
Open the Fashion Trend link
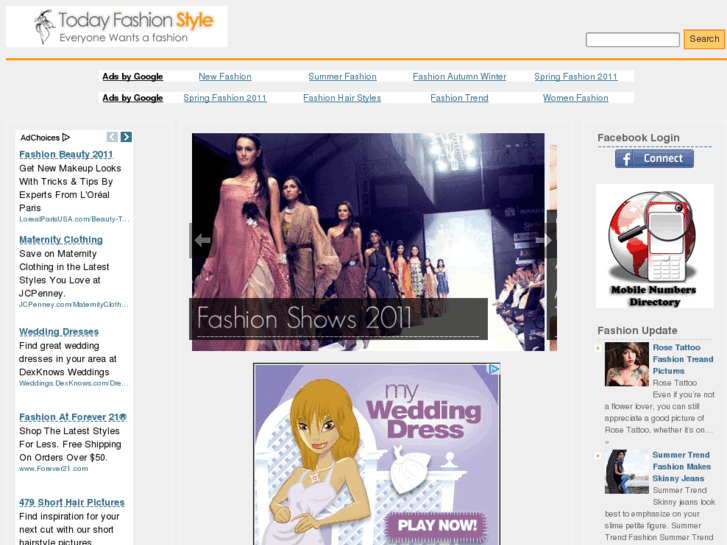[459, 98]
